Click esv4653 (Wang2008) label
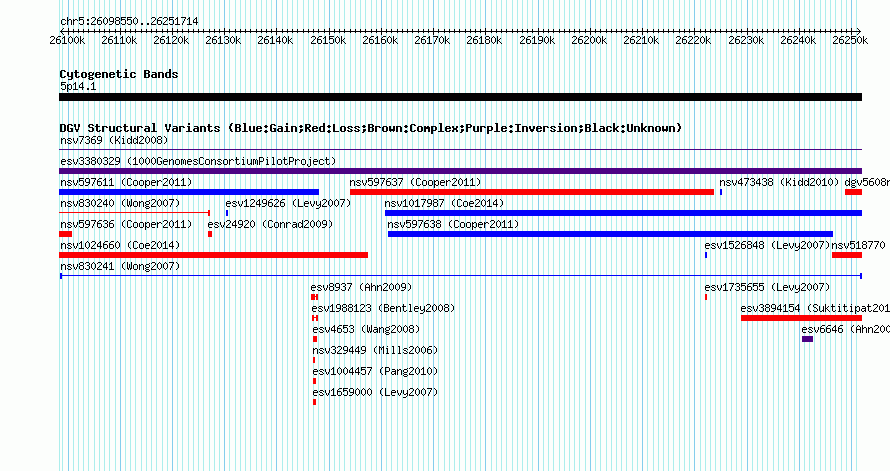This screenshot has width=890, height=471. click(x=366, y=329)
